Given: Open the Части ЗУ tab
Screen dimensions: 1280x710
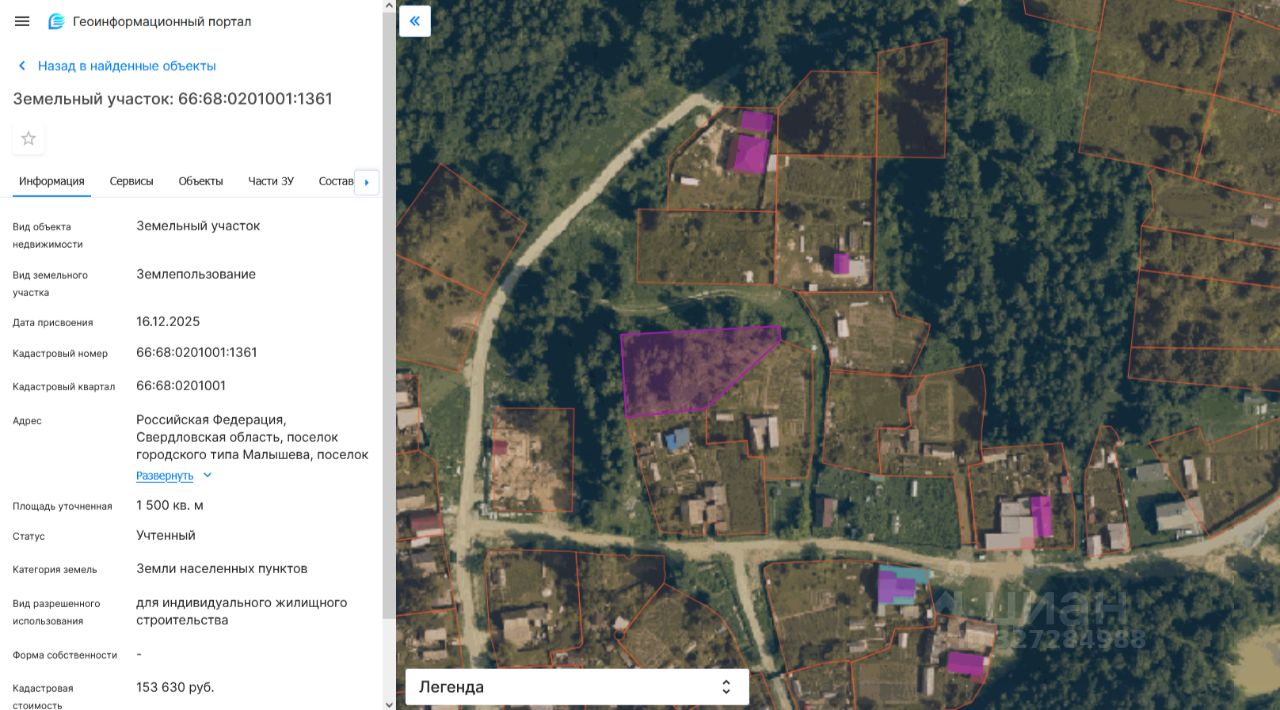Looking at the screenshot, I should (271, 181).
